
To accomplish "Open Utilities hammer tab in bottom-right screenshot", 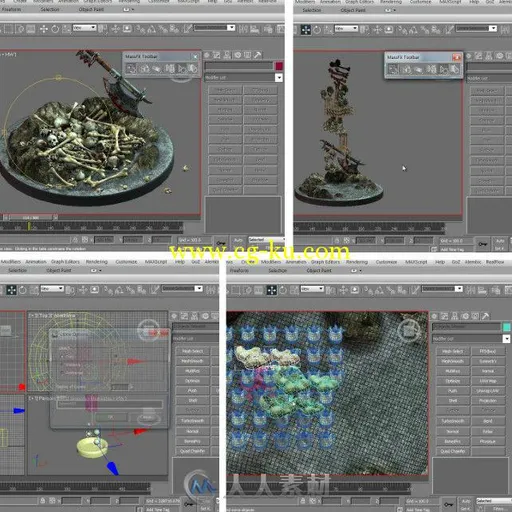I will coord(485,316).
